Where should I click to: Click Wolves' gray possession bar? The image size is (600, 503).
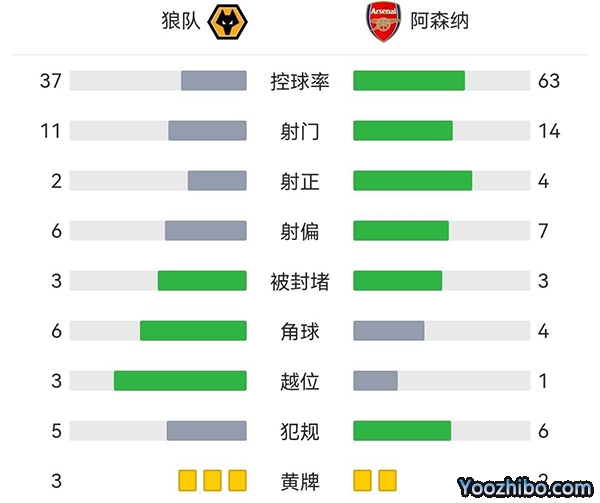(x=213, y=81)
